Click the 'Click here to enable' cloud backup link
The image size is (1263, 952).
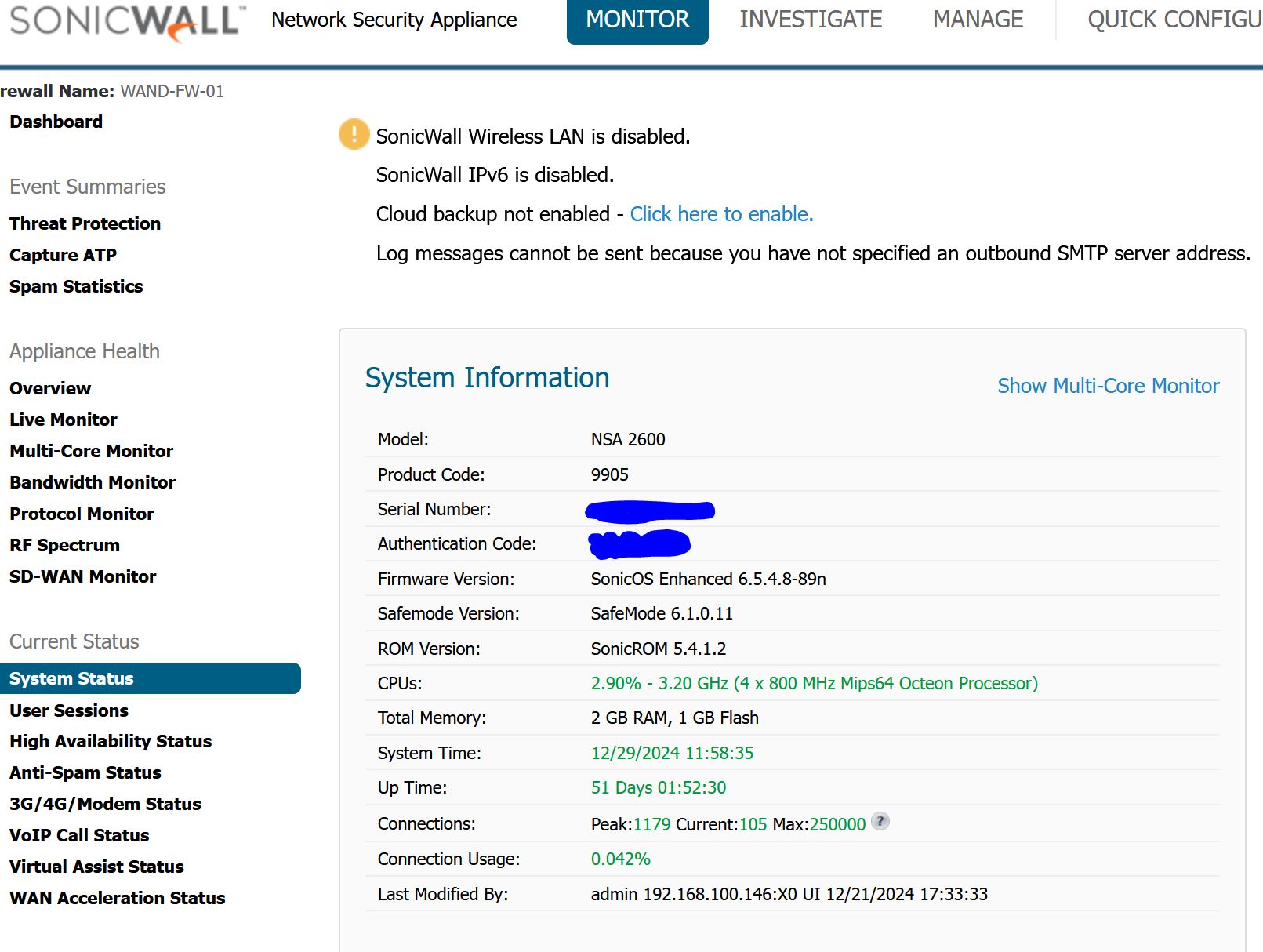tap(721, 214)
